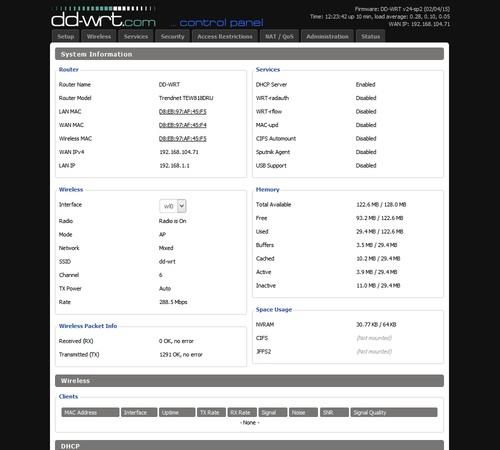
Task: Click the Network Mixed value
Action: tap(166, 248)
